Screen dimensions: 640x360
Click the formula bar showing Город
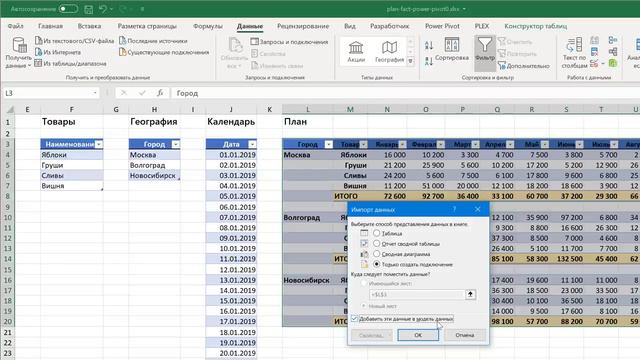click(x=404, y=93)
